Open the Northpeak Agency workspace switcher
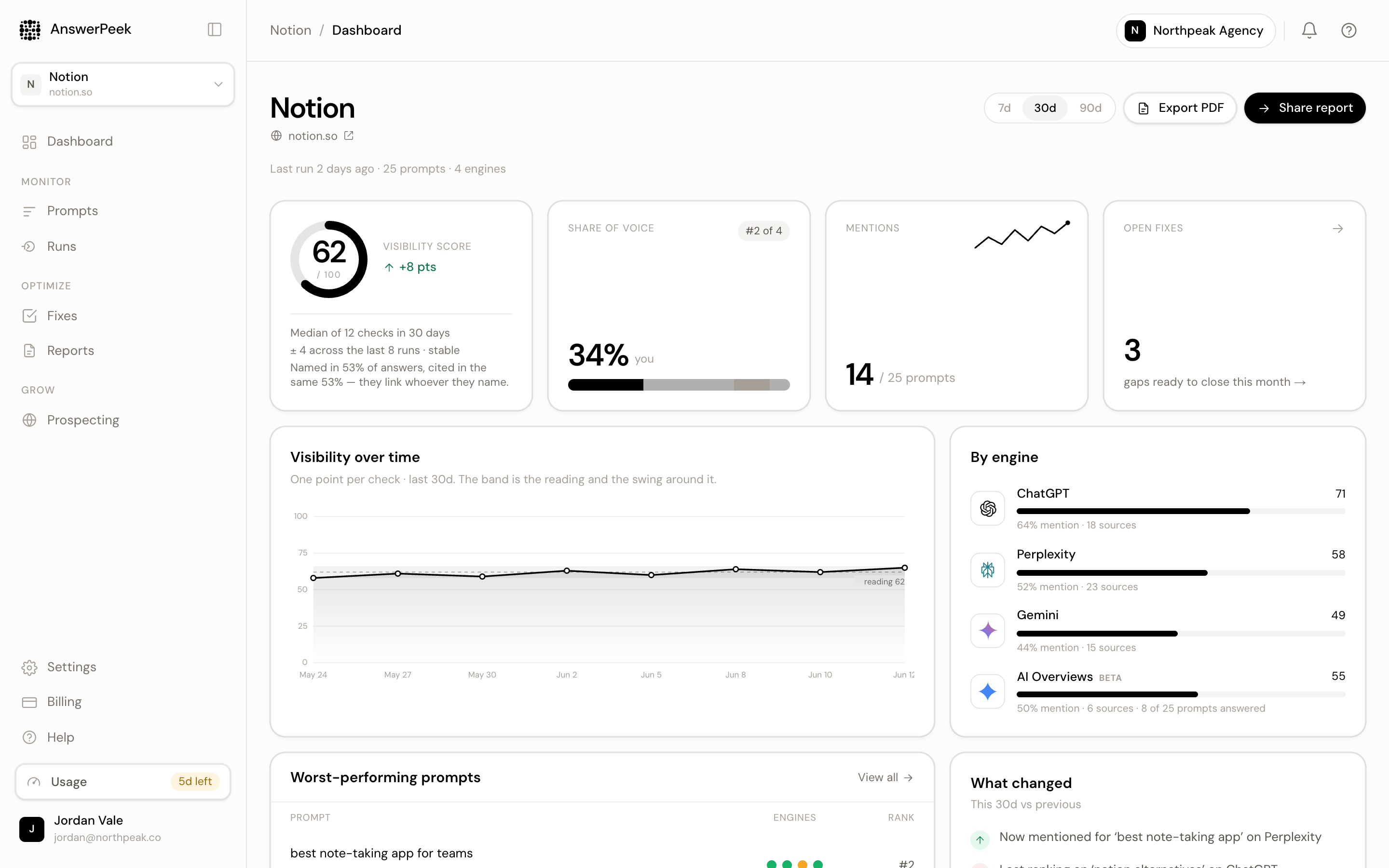 tap(1196, 30)
